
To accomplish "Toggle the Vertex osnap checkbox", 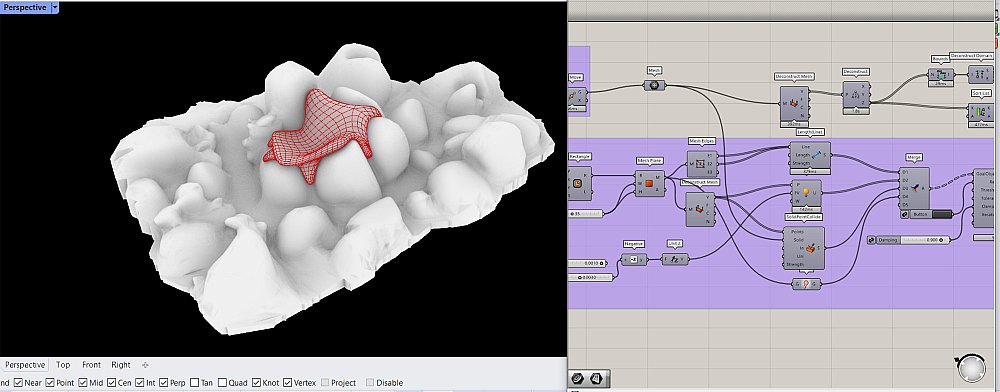I will coord(288,383).
